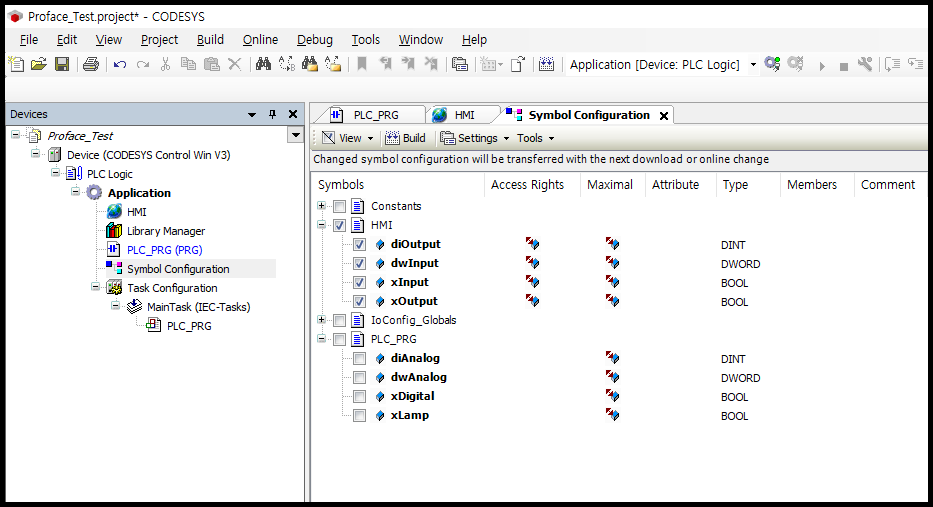The image size is (933, 507).
Task: Check the Constants group checkbox
Action: coord(339,206)
